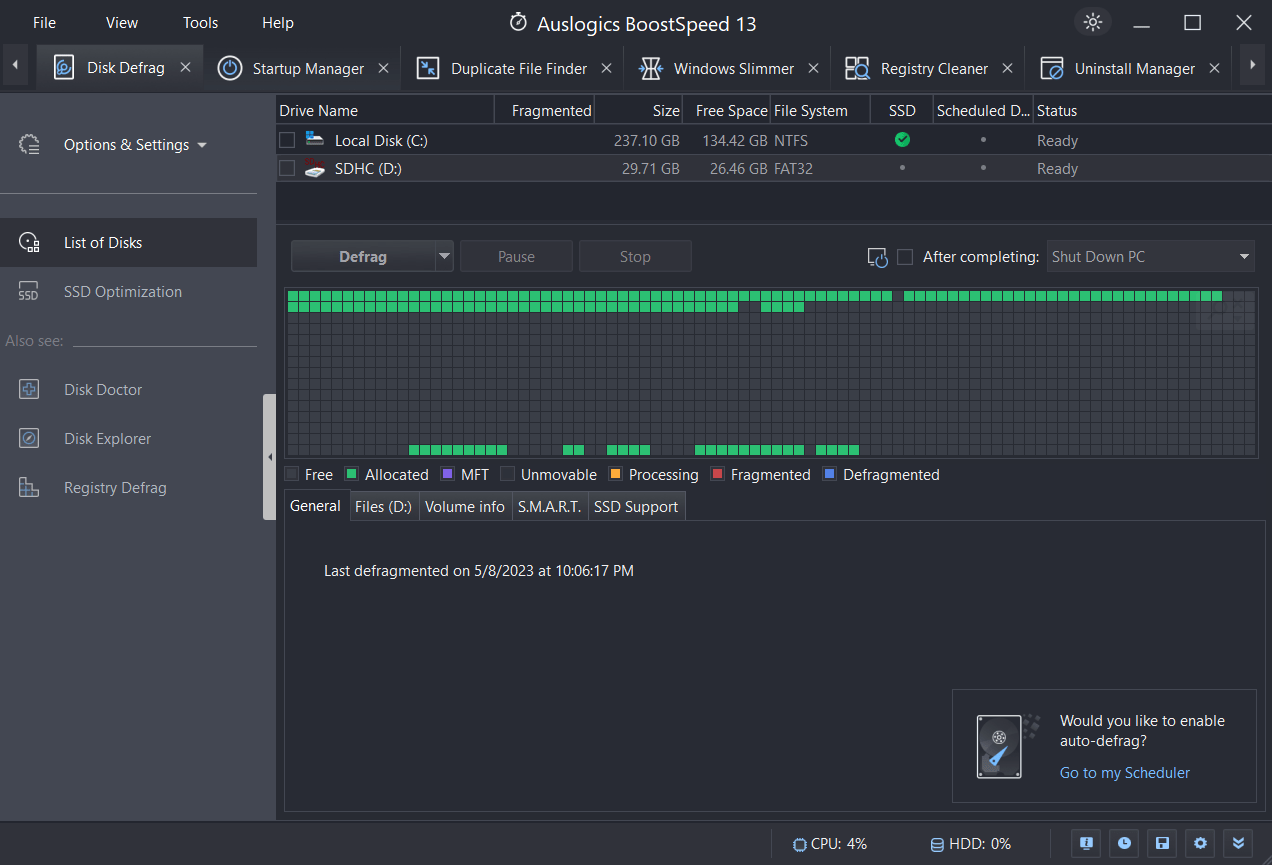The image size is (1272, 865).
Task: Open SSD Optimization in the sidebar
Action: pos(123,291)
